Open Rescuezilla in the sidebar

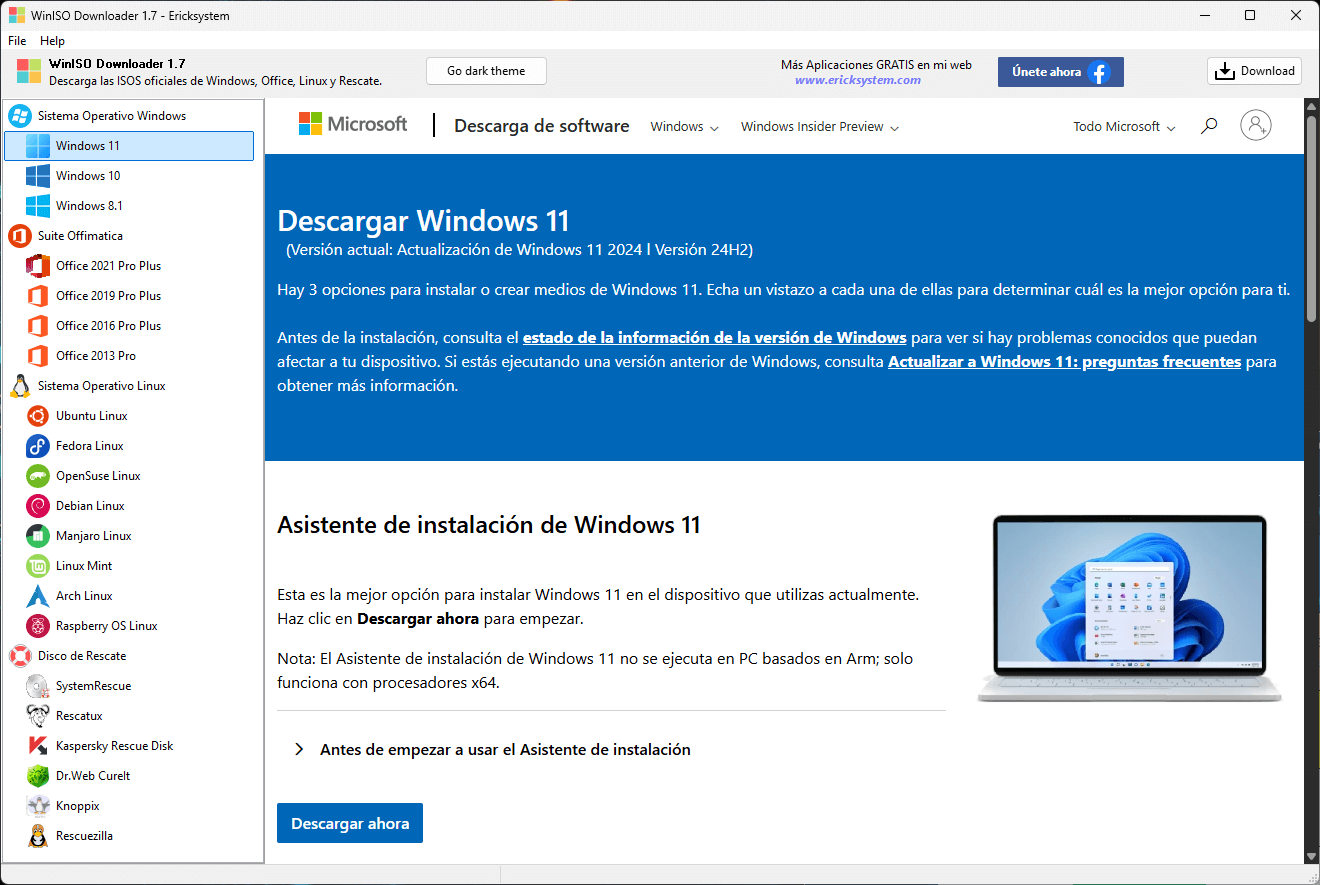pyautogui.click(x=95, y=835)
